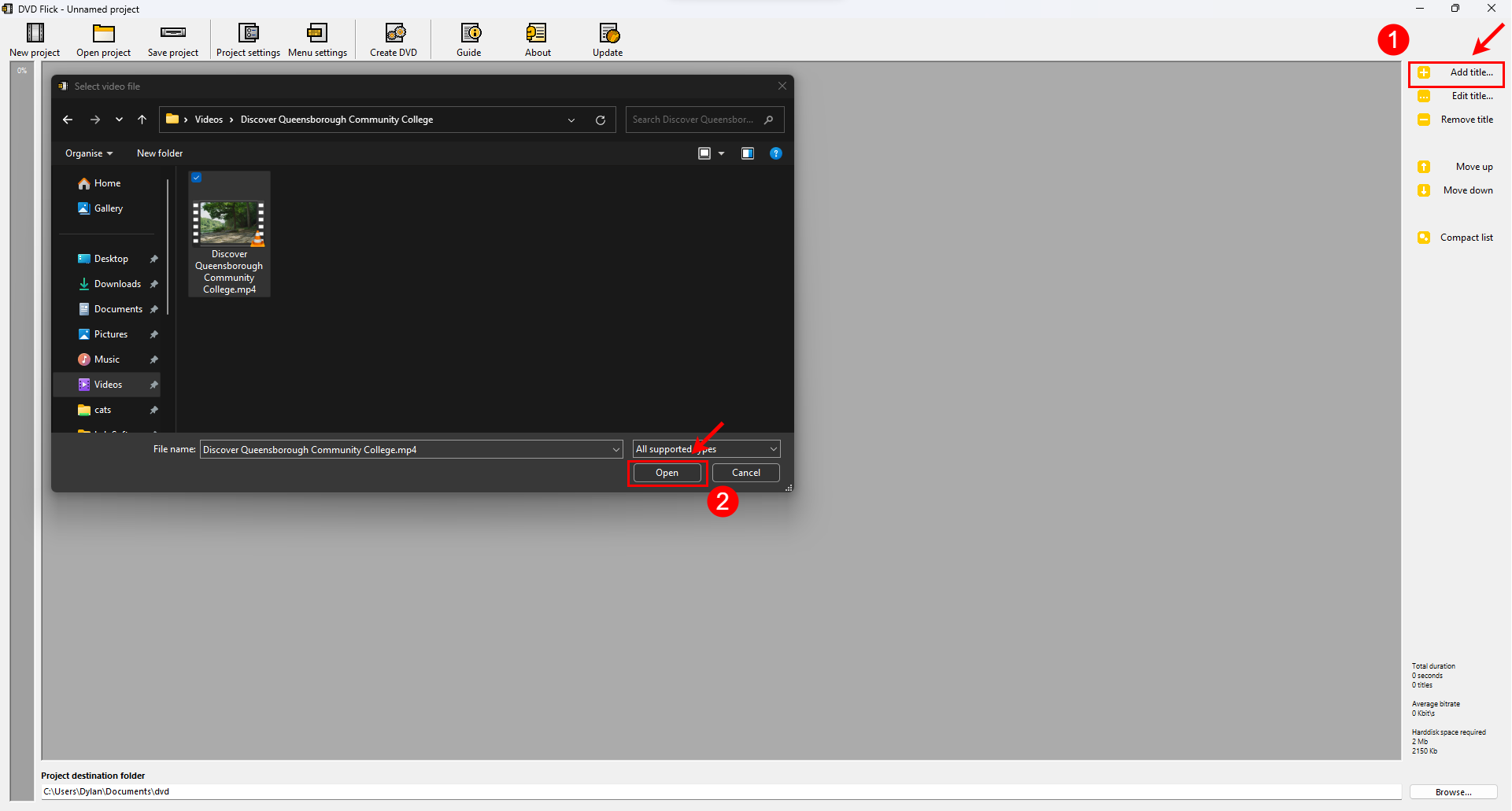Viewport: 1512px width, 811px height.
Task: Go back in the file dialog
Action: point(68,120)
